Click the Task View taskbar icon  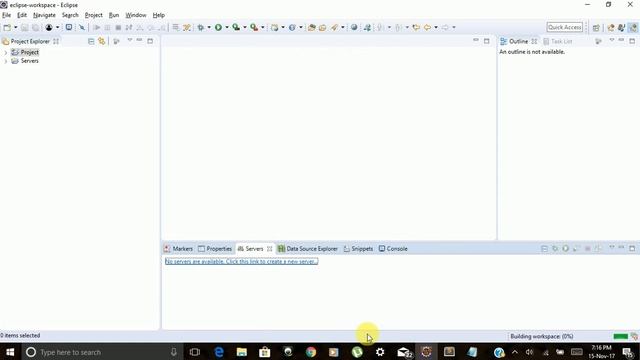tap(195, 352)
